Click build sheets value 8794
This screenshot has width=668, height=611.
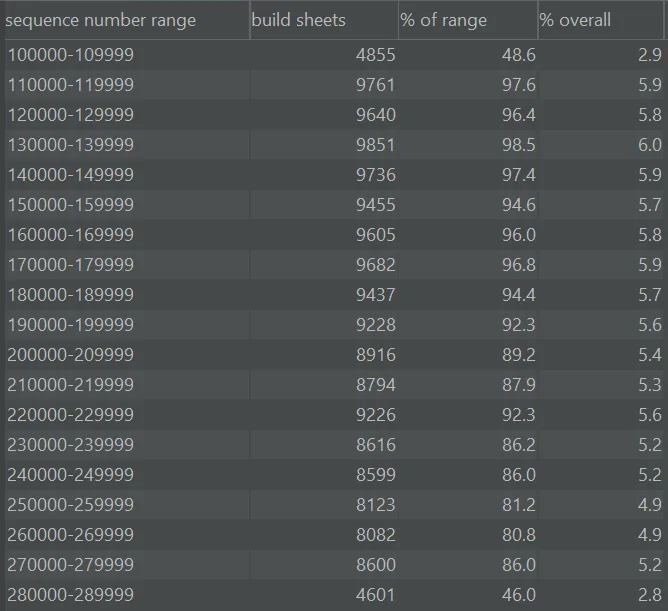376,385
